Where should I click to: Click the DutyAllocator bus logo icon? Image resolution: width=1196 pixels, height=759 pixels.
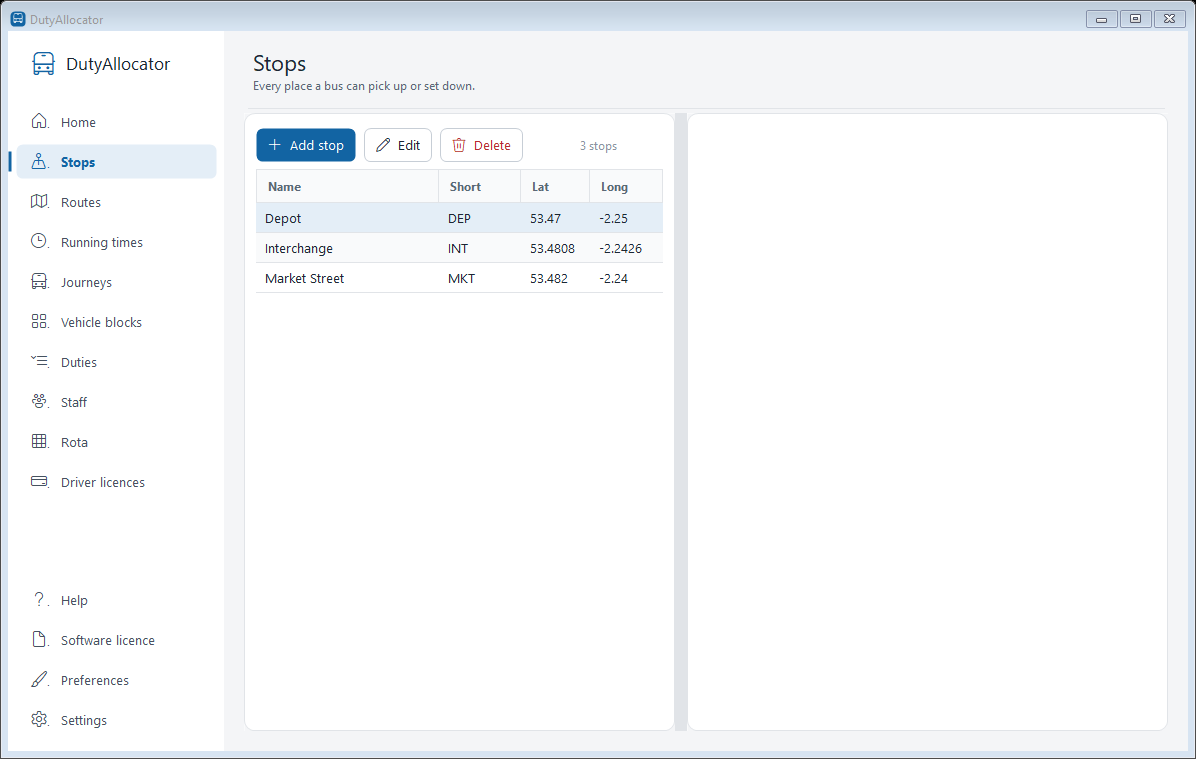coord(43,64)
